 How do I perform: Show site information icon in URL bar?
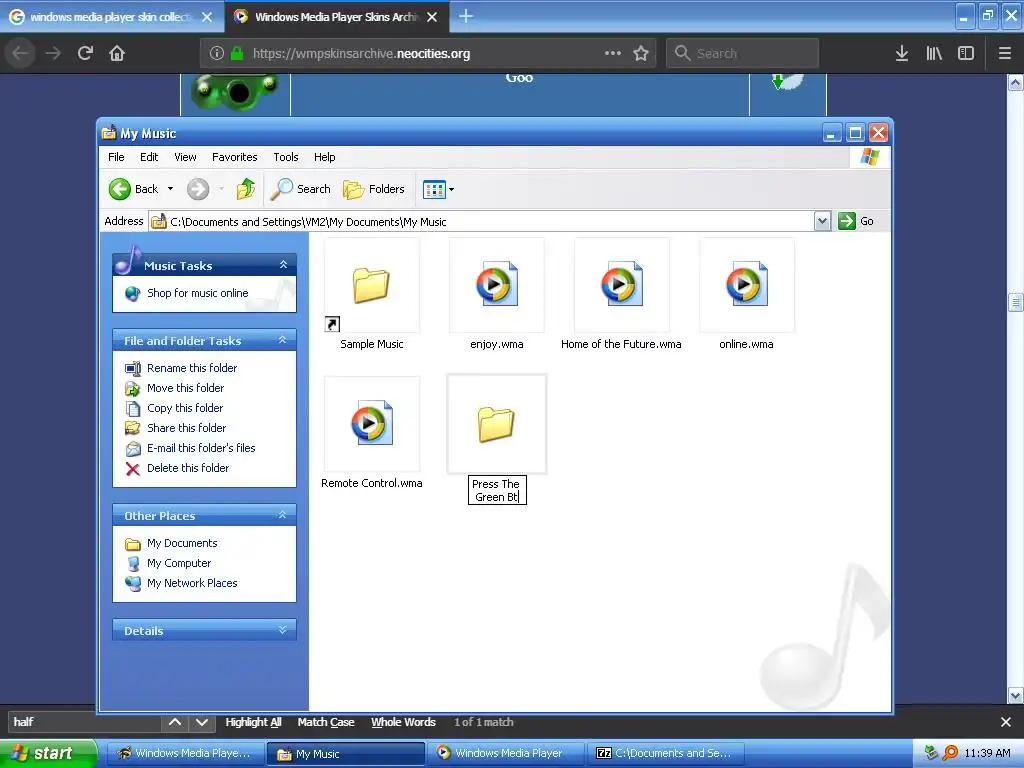point(217,53)
